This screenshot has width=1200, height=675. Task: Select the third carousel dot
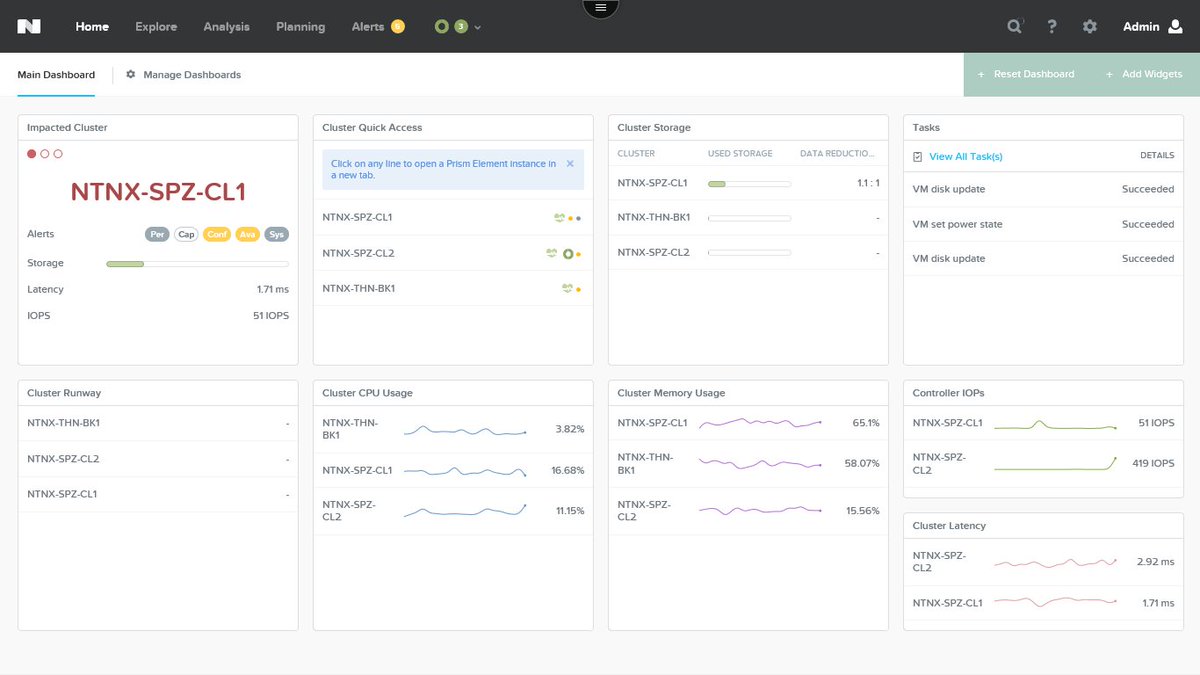(x=58, y=154)
